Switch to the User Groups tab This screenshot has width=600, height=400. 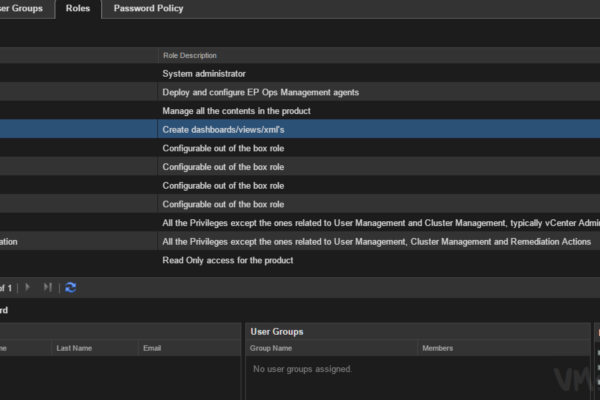[x=22, y=8]
